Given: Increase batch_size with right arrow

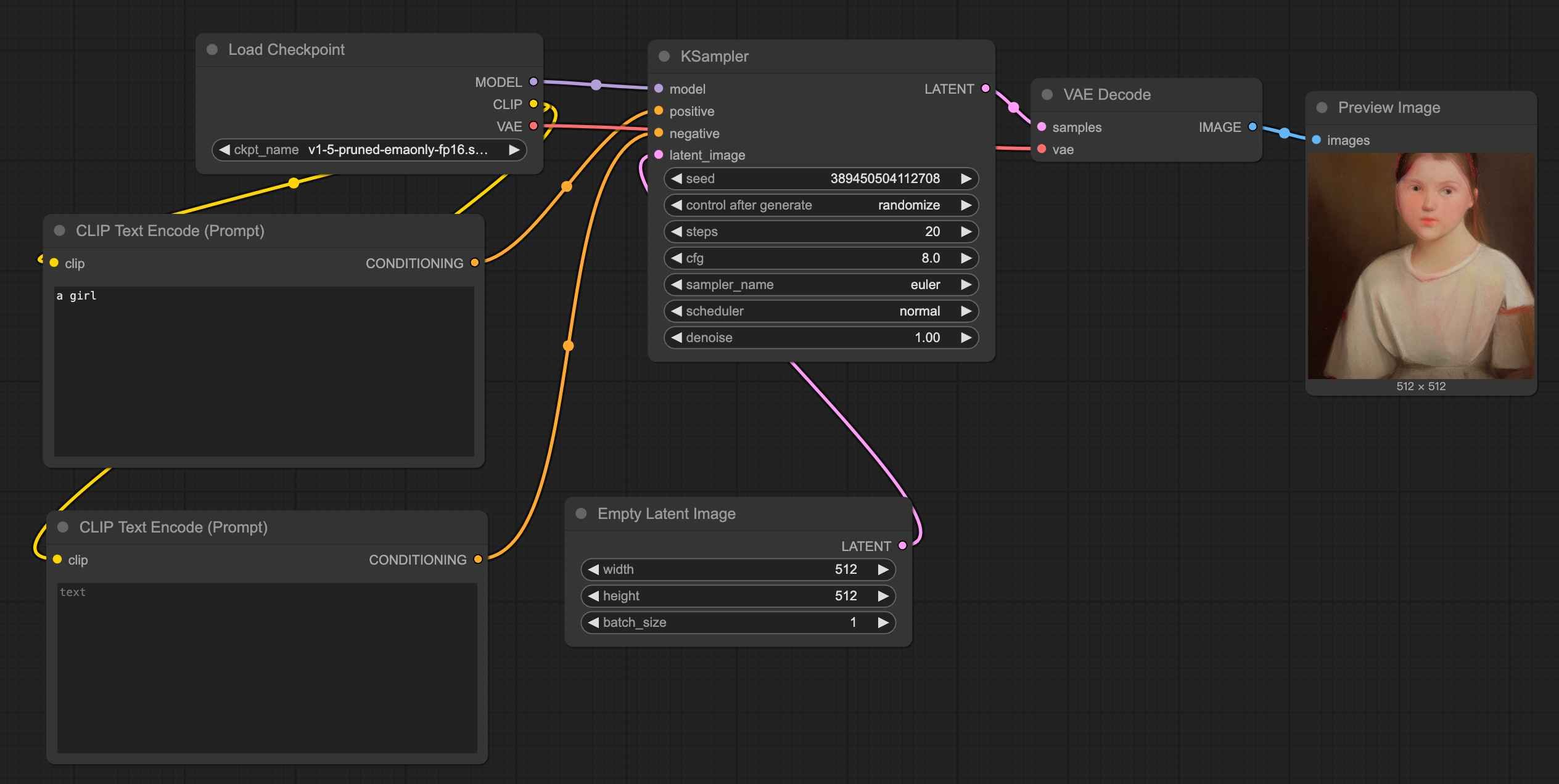Looking at the screenshot, I should click(883, 623).
